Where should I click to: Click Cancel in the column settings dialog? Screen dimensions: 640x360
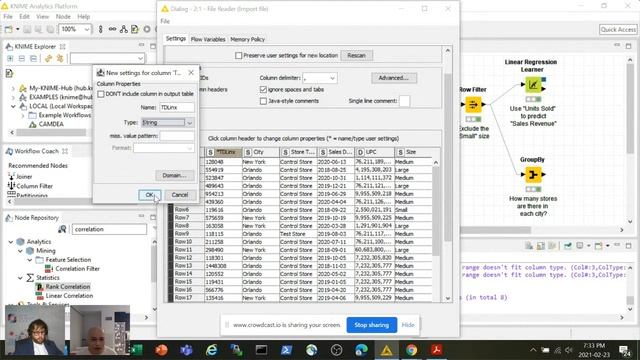(x=180, y=195)
